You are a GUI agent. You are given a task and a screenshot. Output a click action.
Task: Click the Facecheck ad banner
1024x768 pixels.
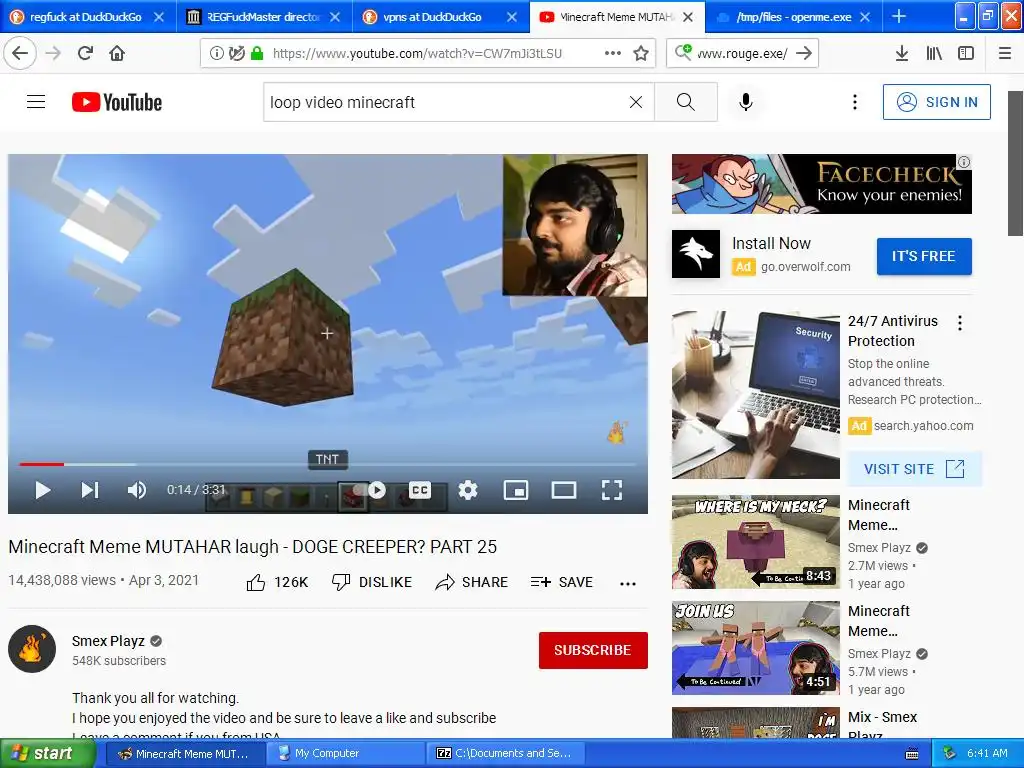tap(822, 184)
